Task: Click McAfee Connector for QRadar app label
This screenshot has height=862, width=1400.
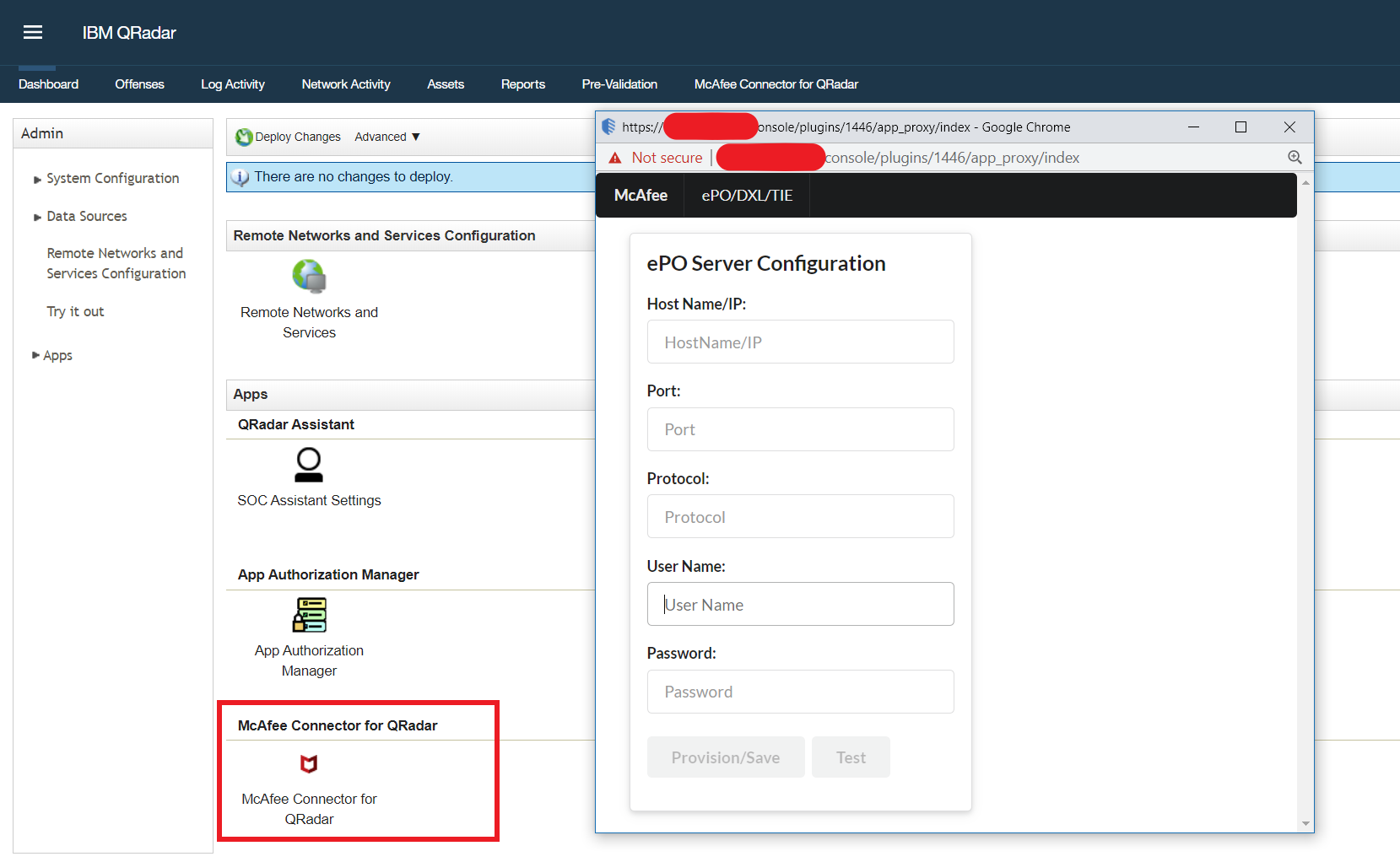Action: point(309,809)
